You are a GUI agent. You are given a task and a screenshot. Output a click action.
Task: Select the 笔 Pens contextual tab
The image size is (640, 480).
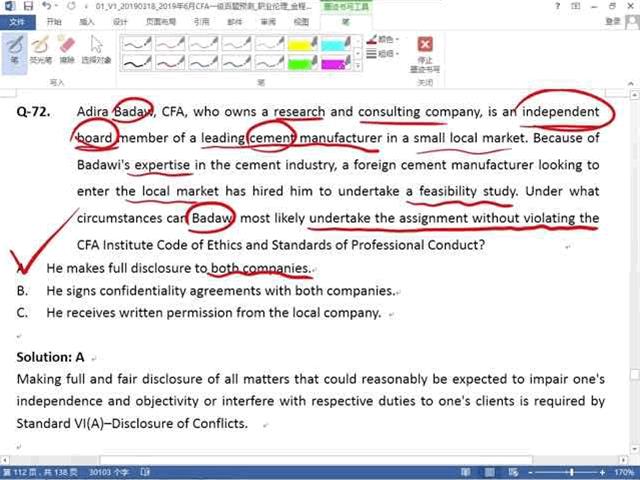(x=346, y=22)
